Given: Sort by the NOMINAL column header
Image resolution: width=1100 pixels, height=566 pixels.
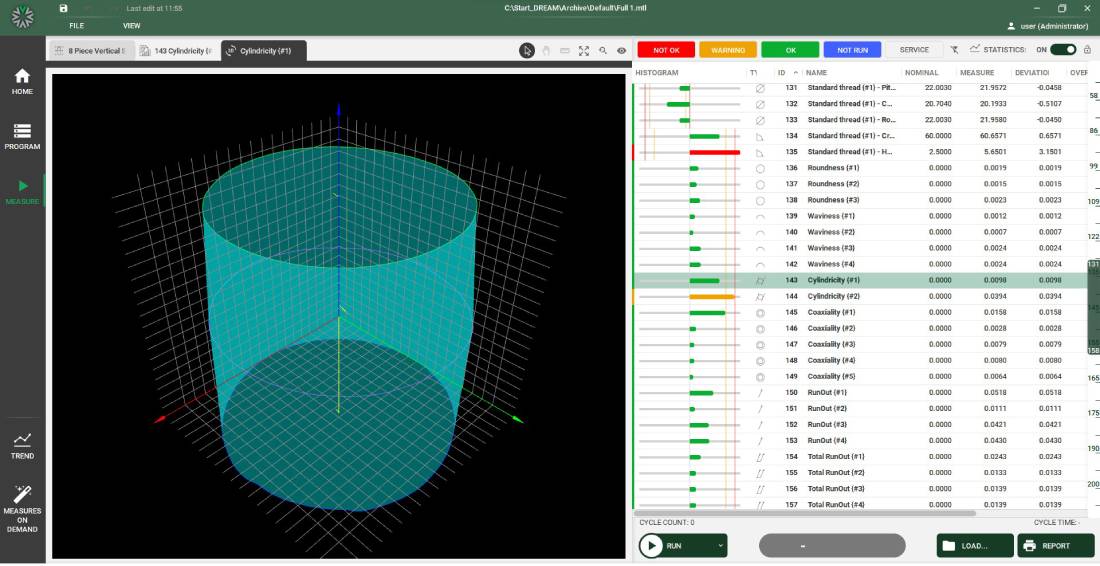Looking at the screenshot, I should click(921, 72).
